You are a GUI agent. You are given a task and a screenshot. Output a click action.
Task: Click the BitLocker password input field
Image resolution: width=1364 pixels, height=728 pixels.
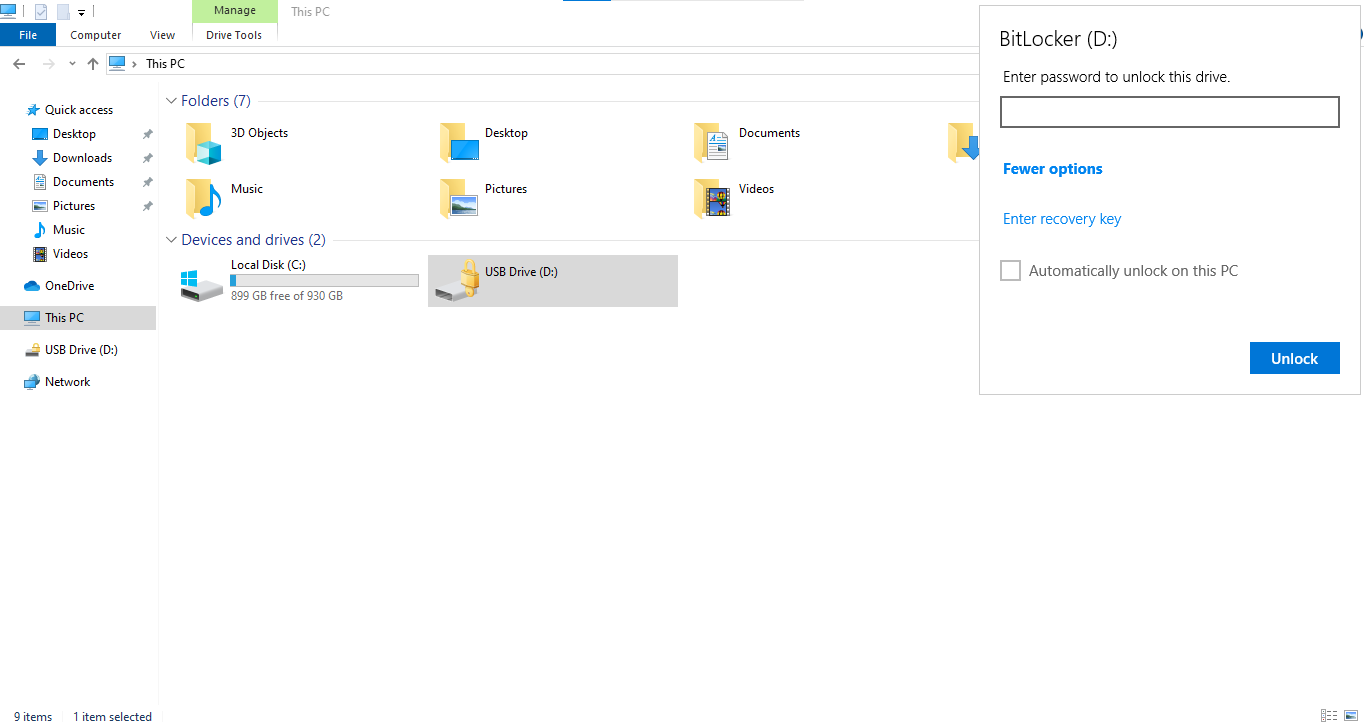1170,112
